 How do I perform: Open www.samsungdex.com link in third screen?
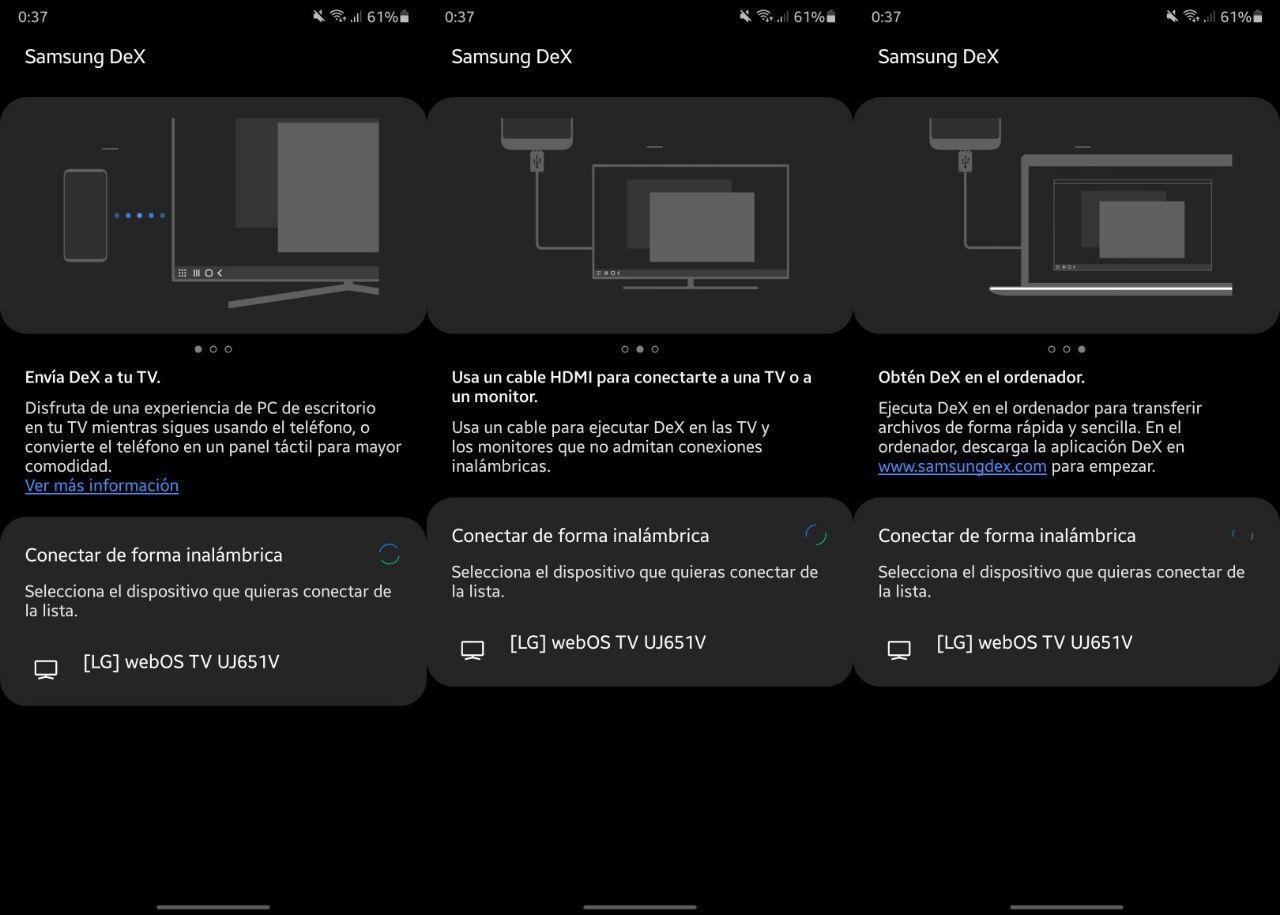(962, 467)
